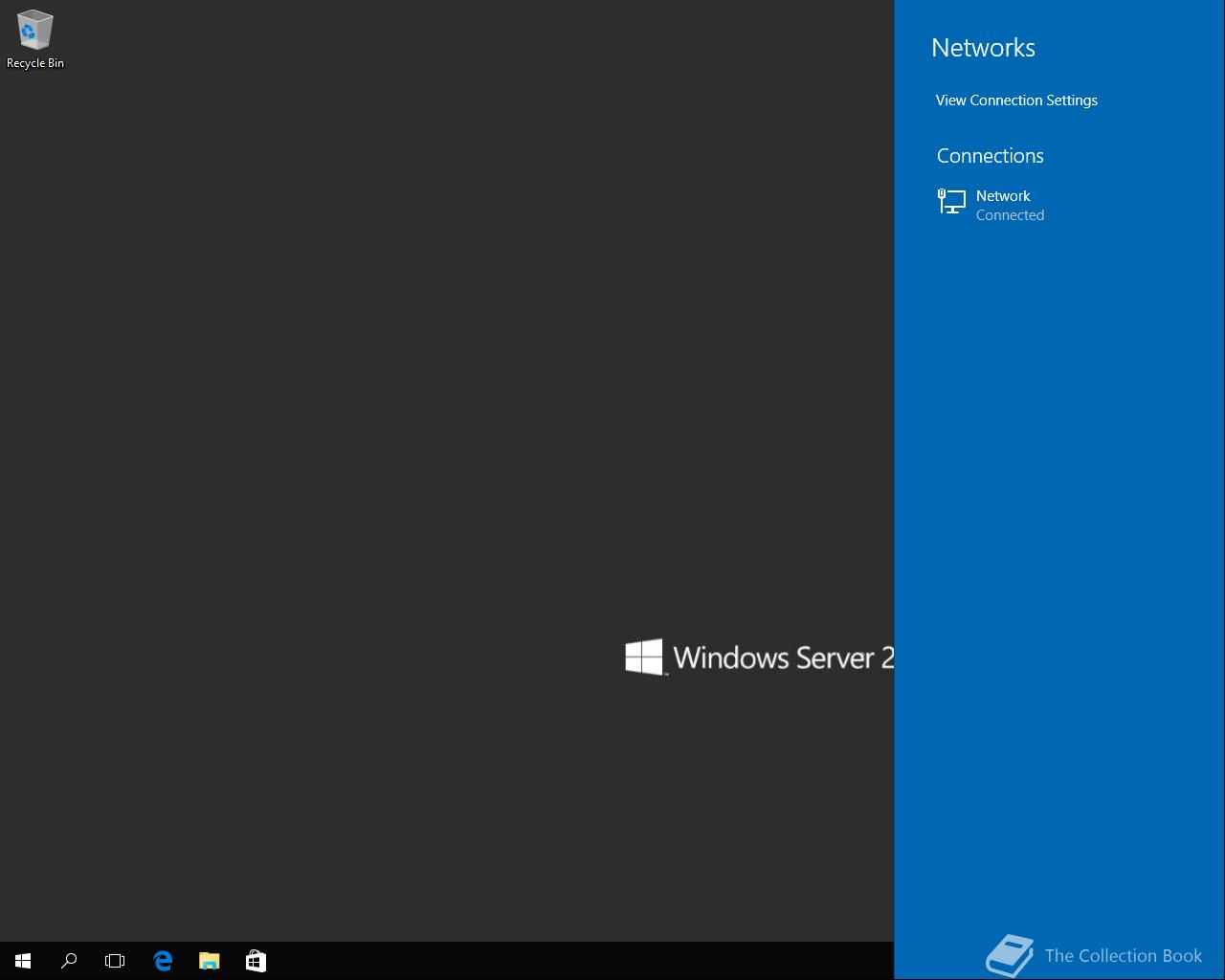Screen dimensions: 1225x980
Task: Open File Explorer from the taskbar
Action: (x=209, y=961)
